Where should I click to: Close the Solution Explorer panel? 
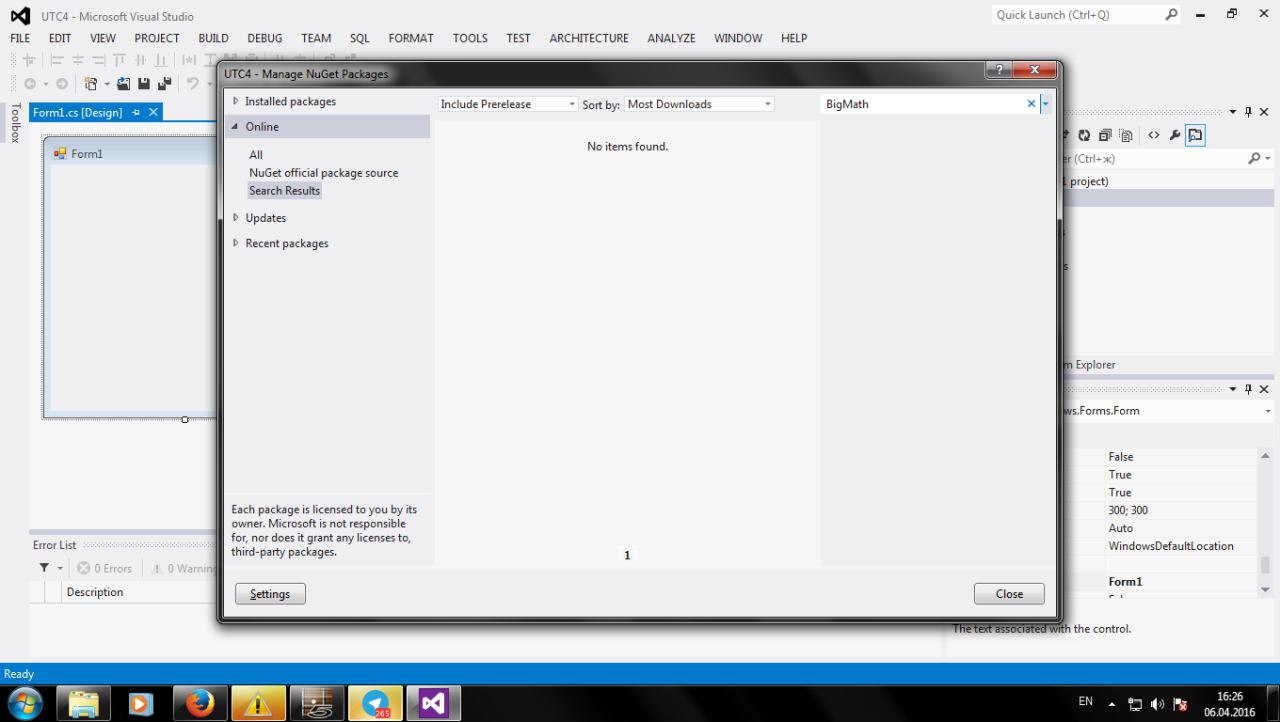[1264, 112]
